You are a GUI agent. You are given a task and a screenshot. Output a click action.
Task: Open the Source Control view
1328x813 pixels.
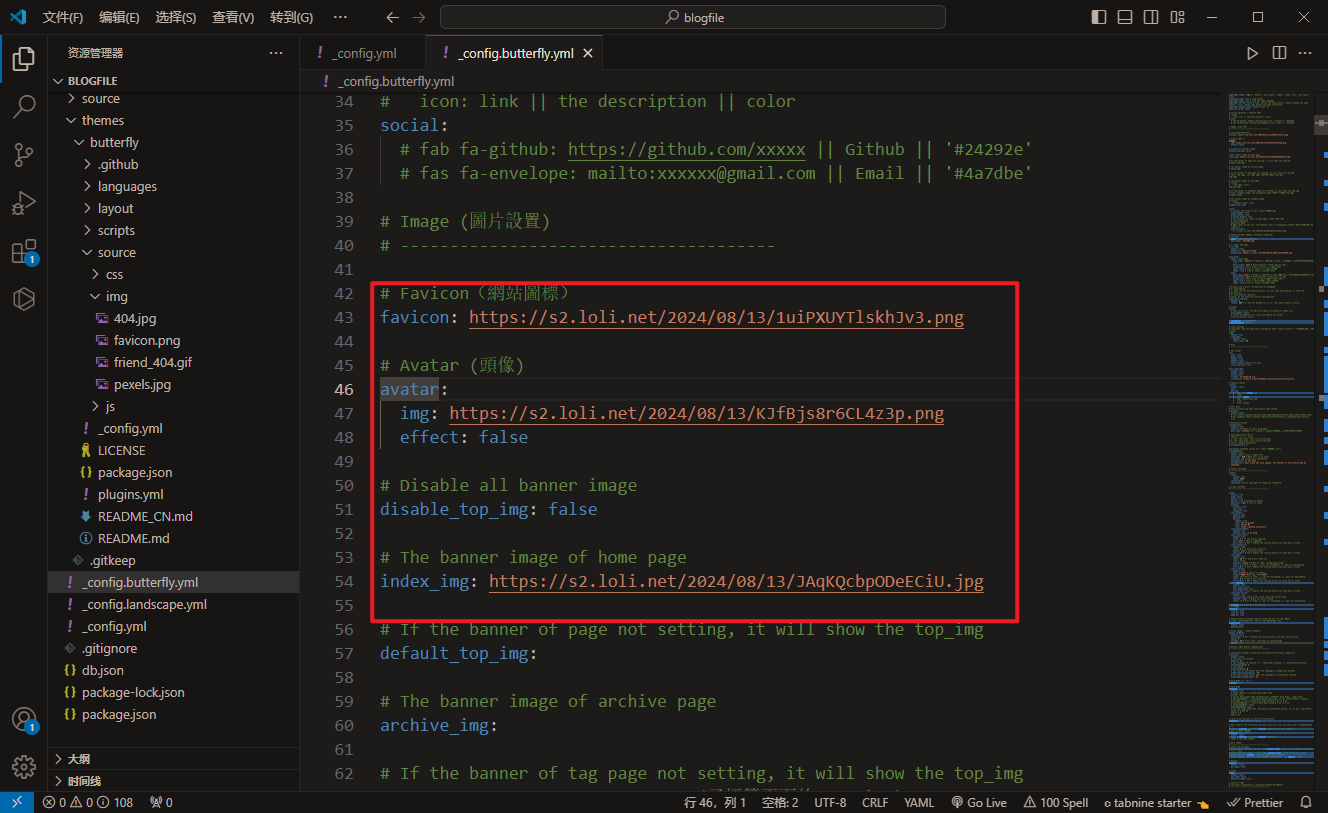click(x=24, y=155)
